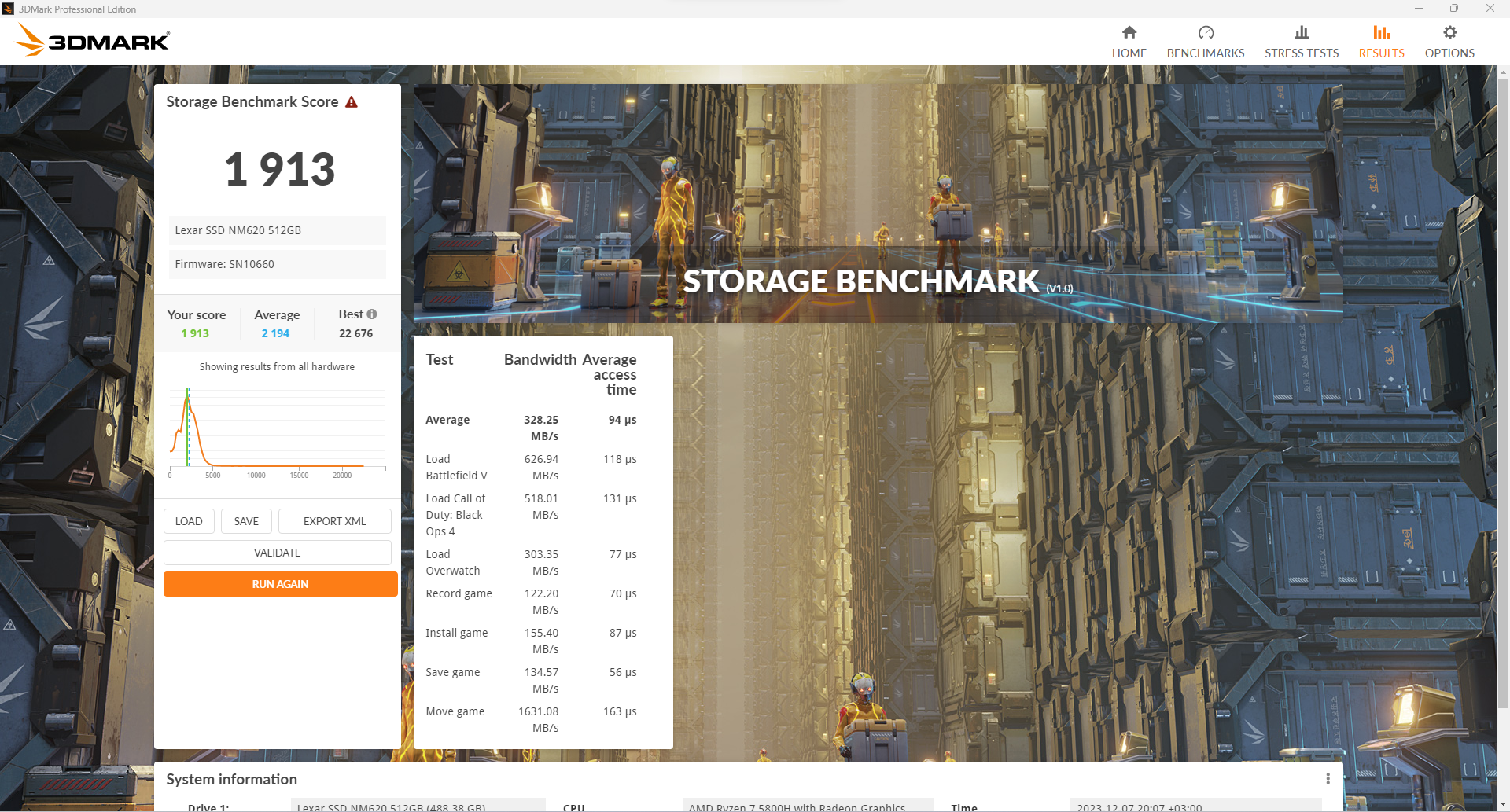1510x812 pixels.
Task: Click the EXPORT XML button
Action: pos(335,521)
